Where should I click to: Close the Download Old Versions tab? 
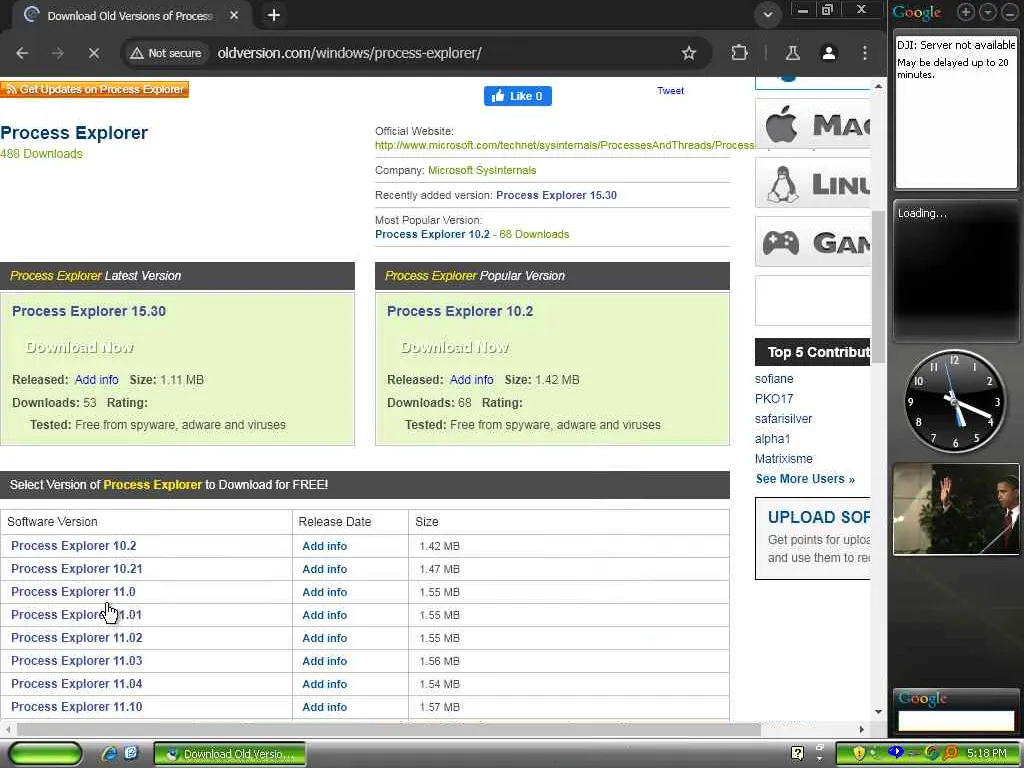coord(234,15)
